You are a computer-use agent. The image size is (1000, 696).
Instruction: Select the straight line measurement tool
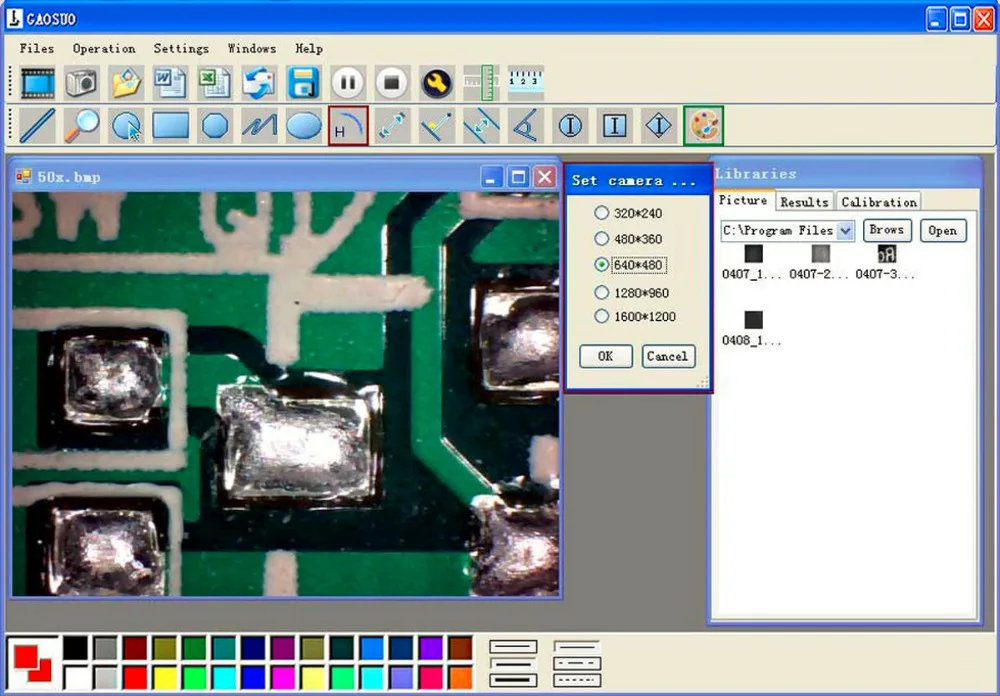pyautogui.click(x=38, y=126)
